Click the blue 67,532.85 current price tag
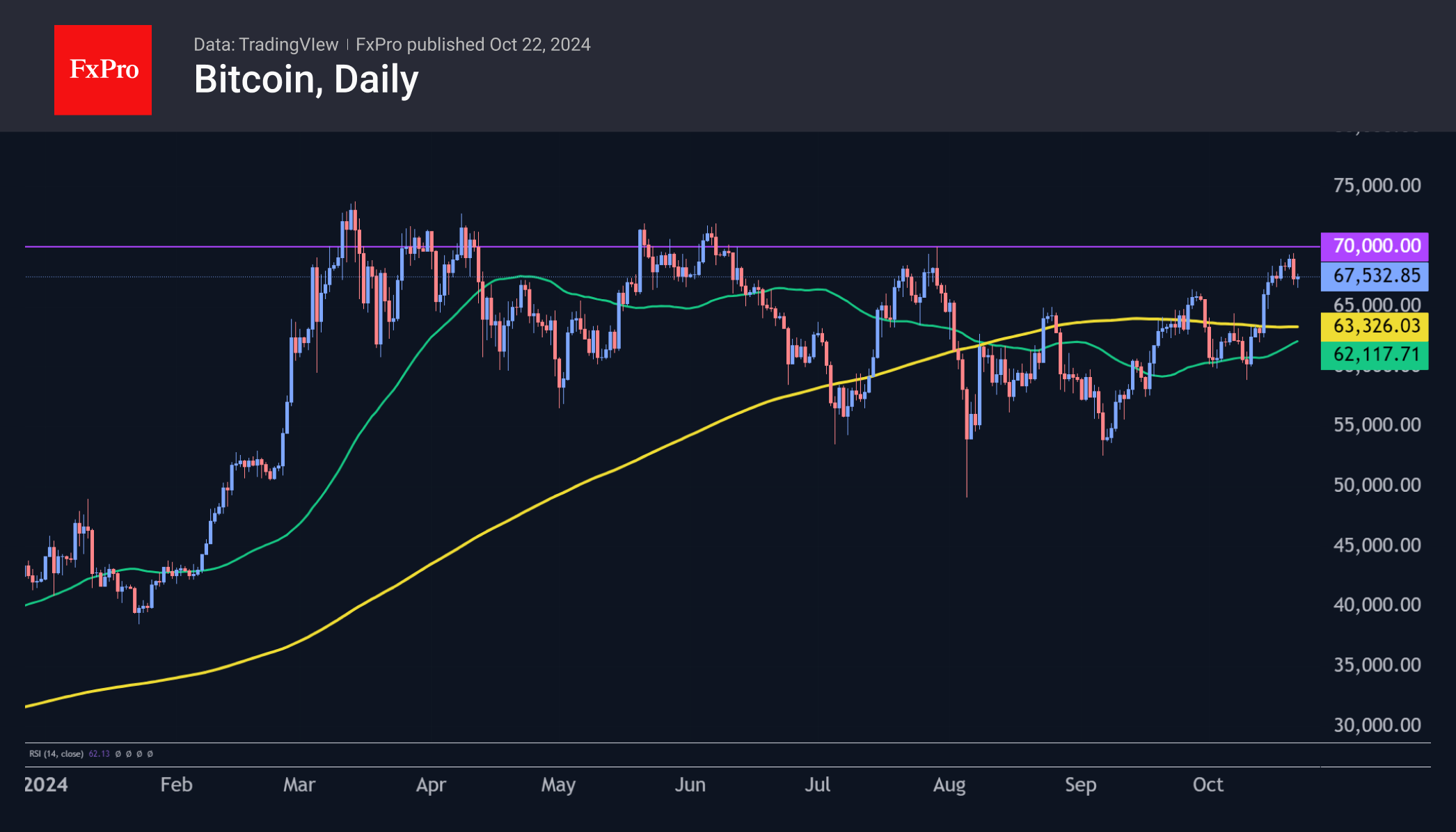 1375,276
